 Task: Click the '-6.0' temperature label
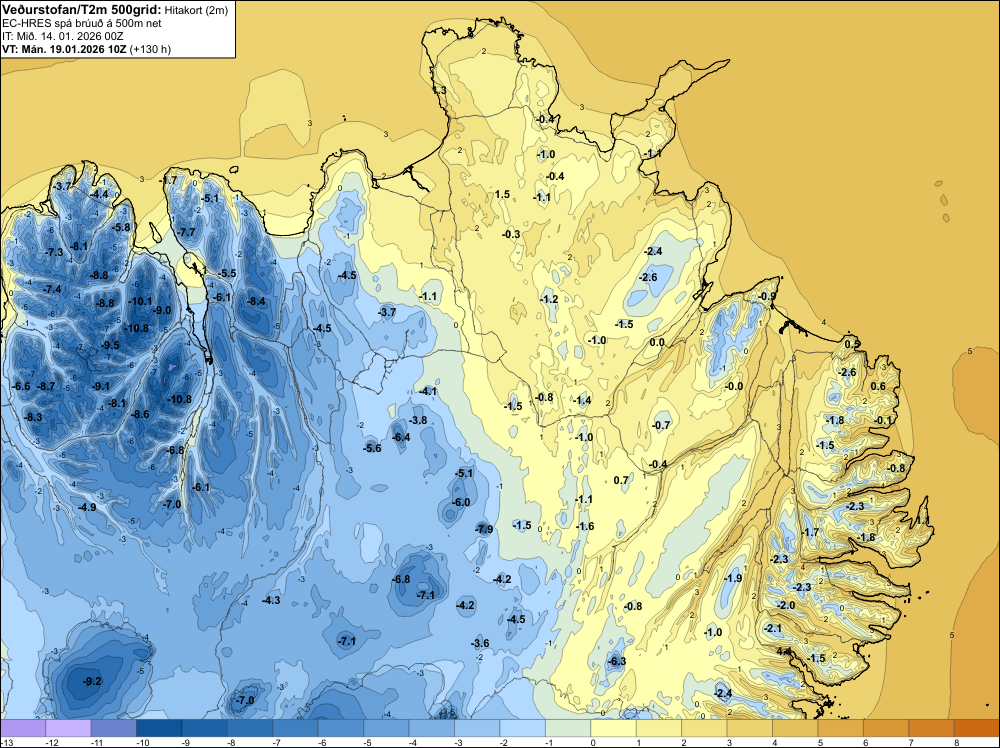pos(460,502)
